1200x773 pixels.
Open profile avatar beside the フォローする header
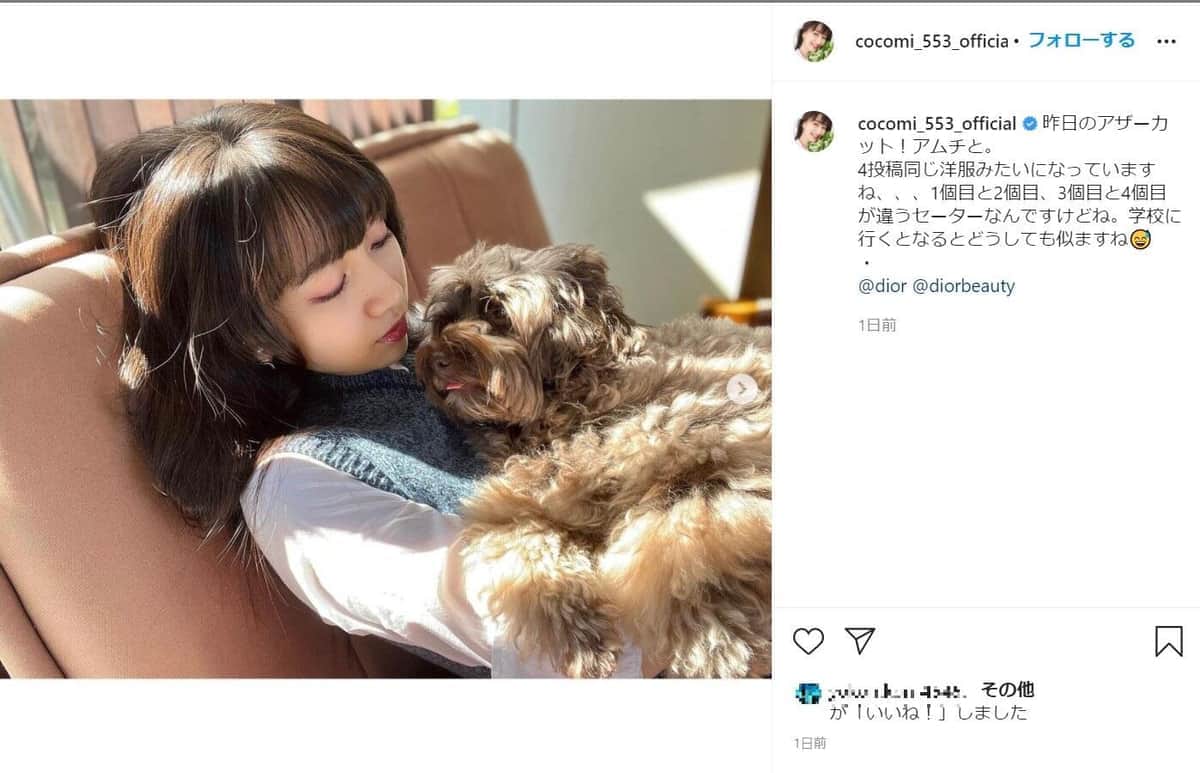click(814, 41)
